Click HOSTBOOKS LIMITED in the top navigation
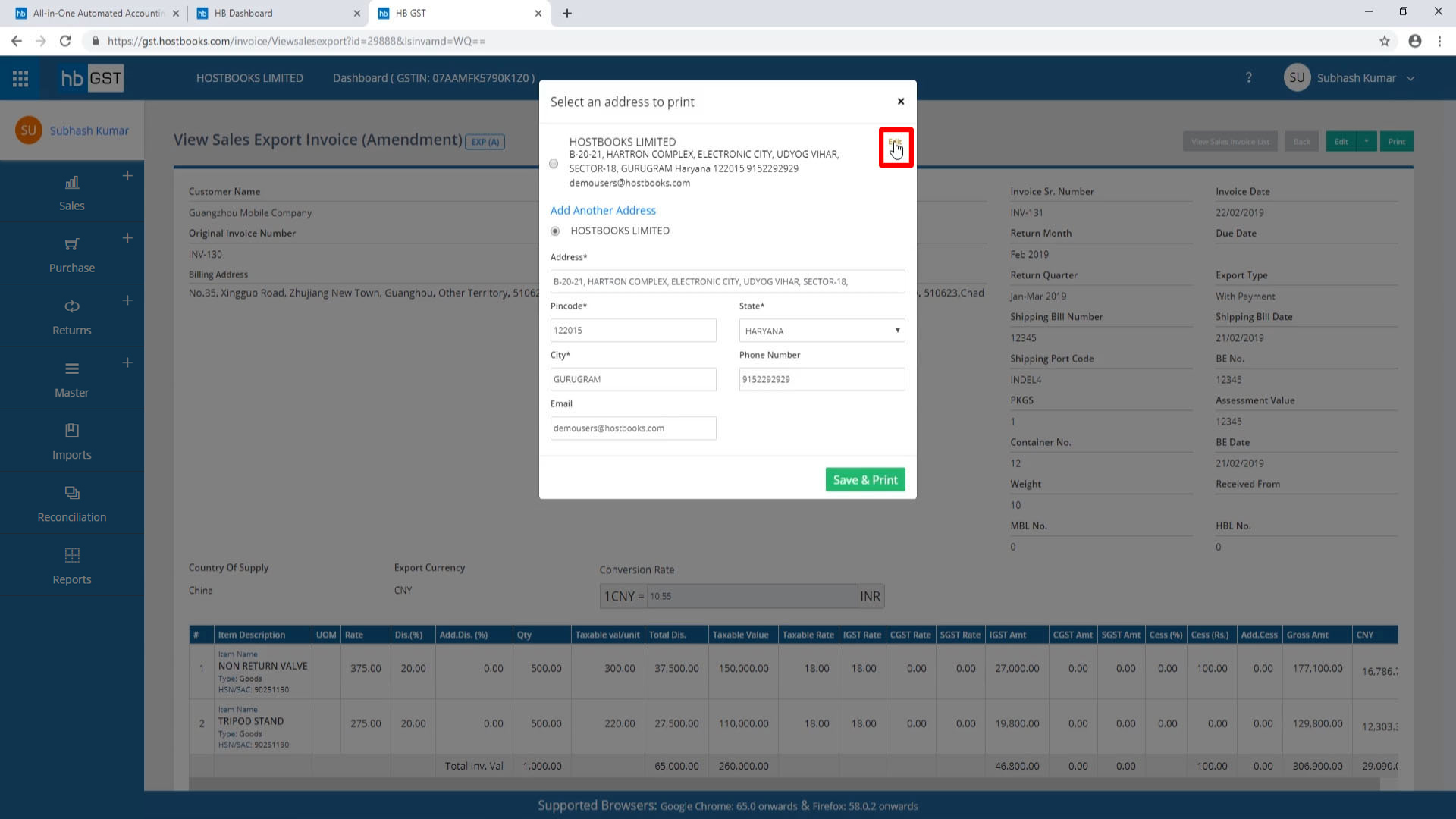The width and height of the screenshot is (1456, 819). pos(249,78)
